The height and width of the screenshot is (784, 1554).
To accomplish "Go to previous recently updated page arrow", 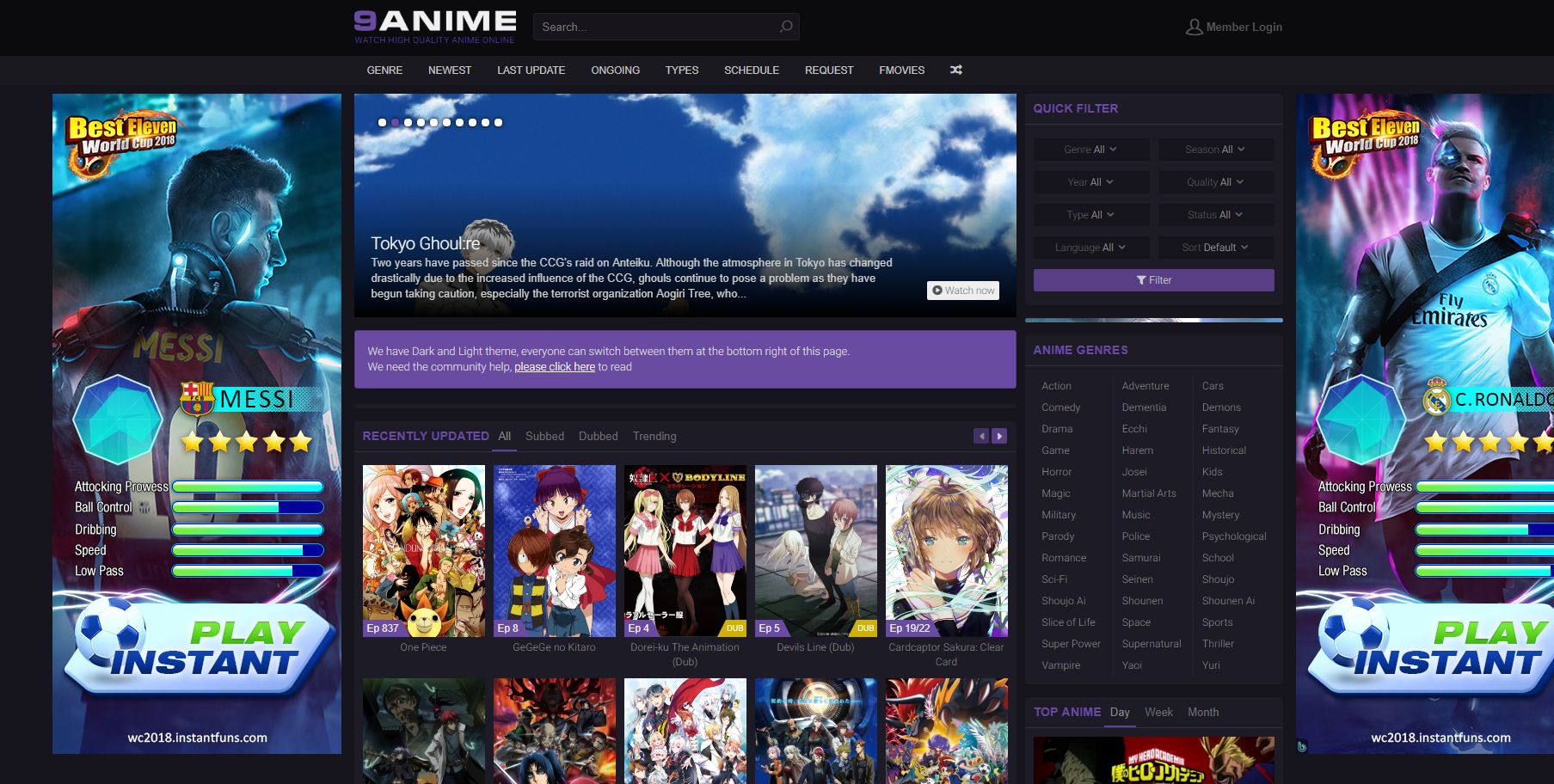I will tap(981, 436).
